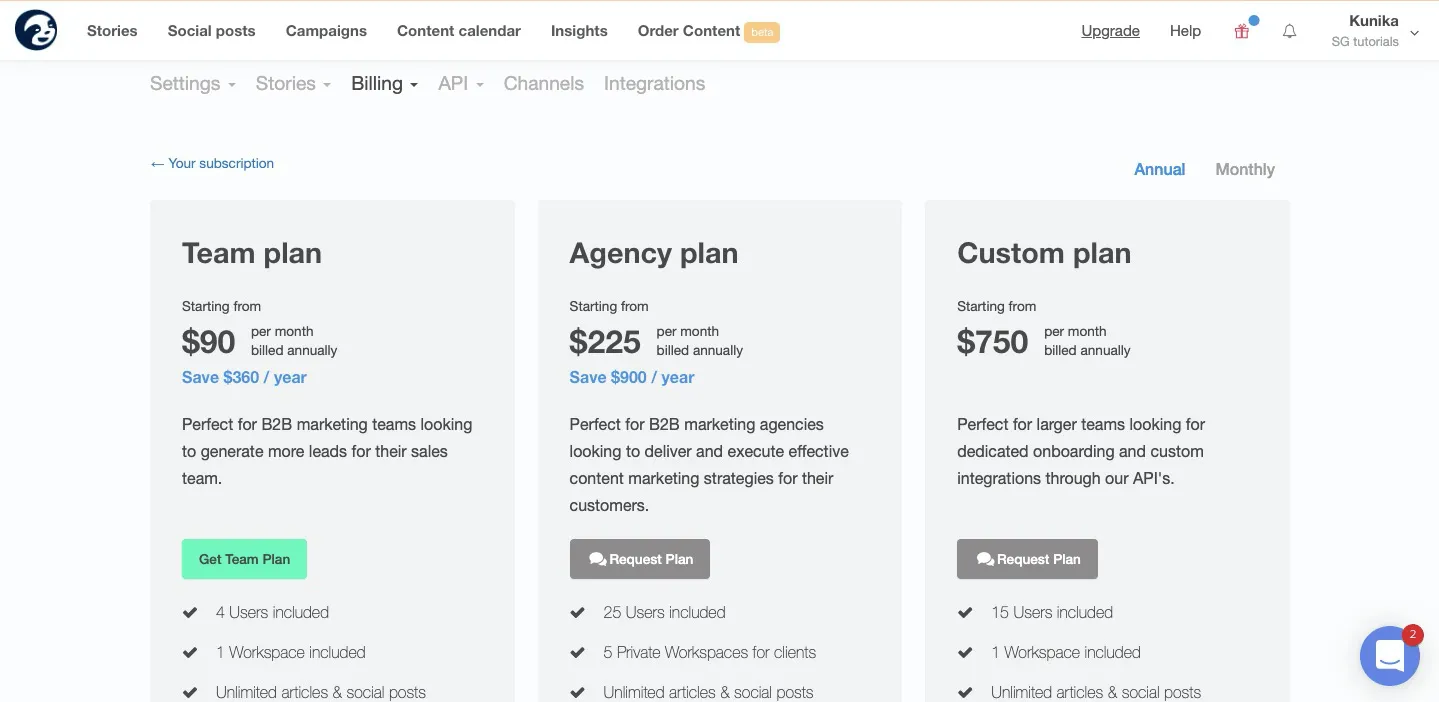Return via Your subscription link

[212, 163]
